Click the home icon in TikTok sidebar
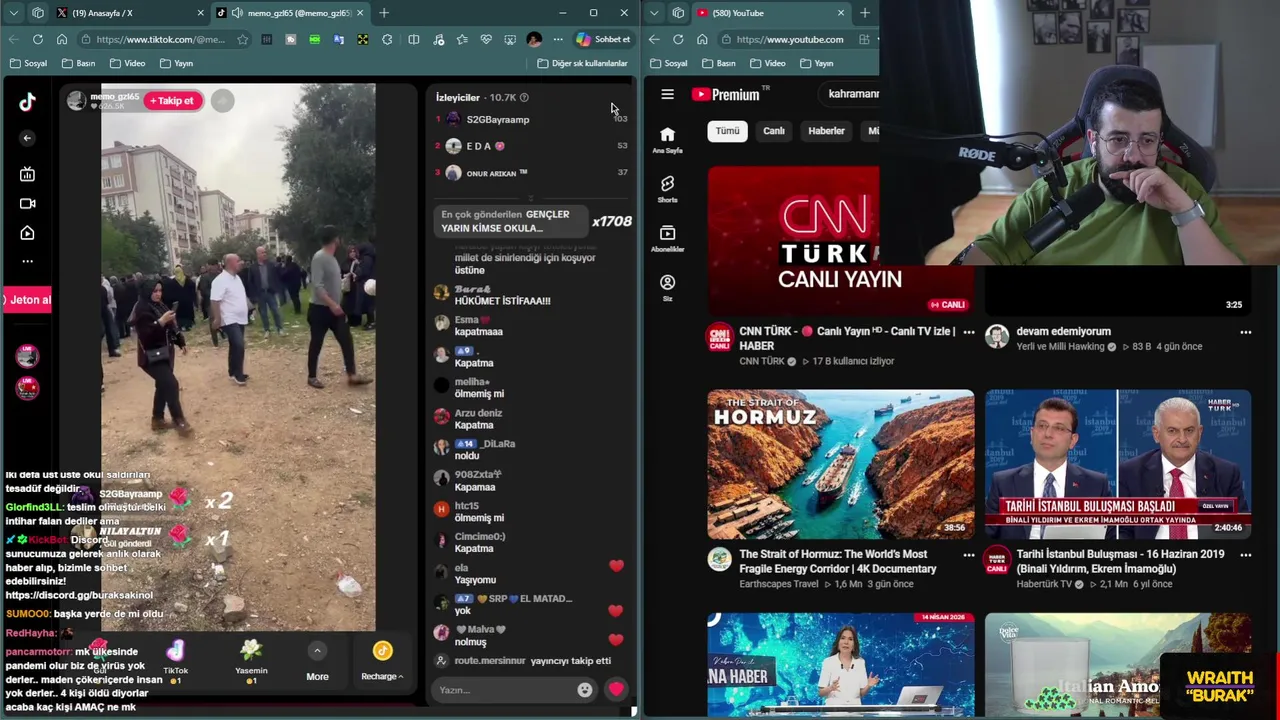Image resolution: width=1280 pixels, height=720 pixels. 27,233
